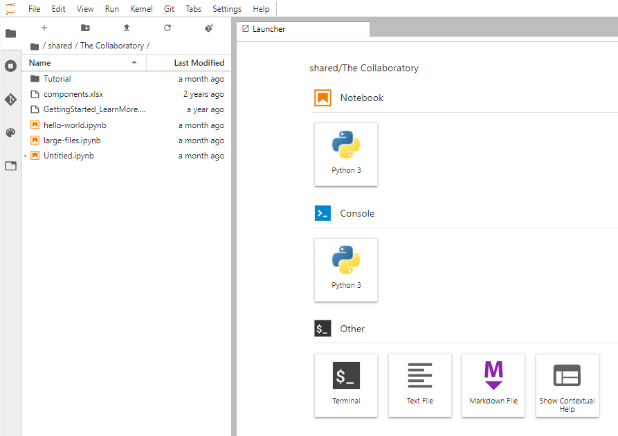Open the file browser sidebar panel
The image size is (618, 436).
click(10, 33)
